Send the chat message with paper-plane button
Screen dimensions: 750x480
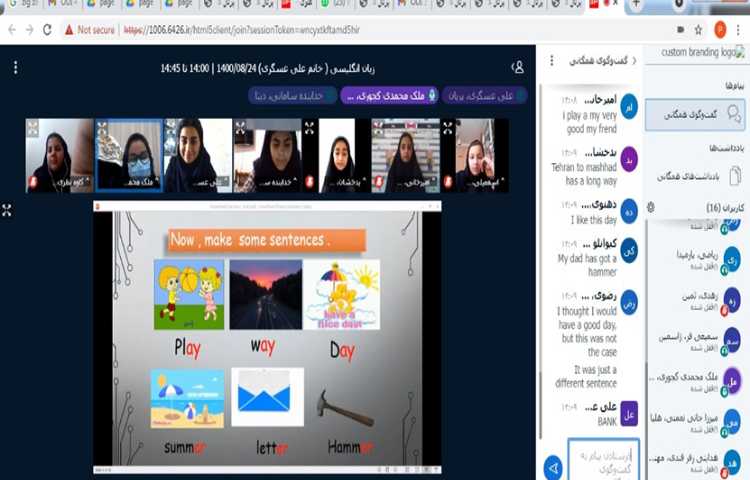553,468
